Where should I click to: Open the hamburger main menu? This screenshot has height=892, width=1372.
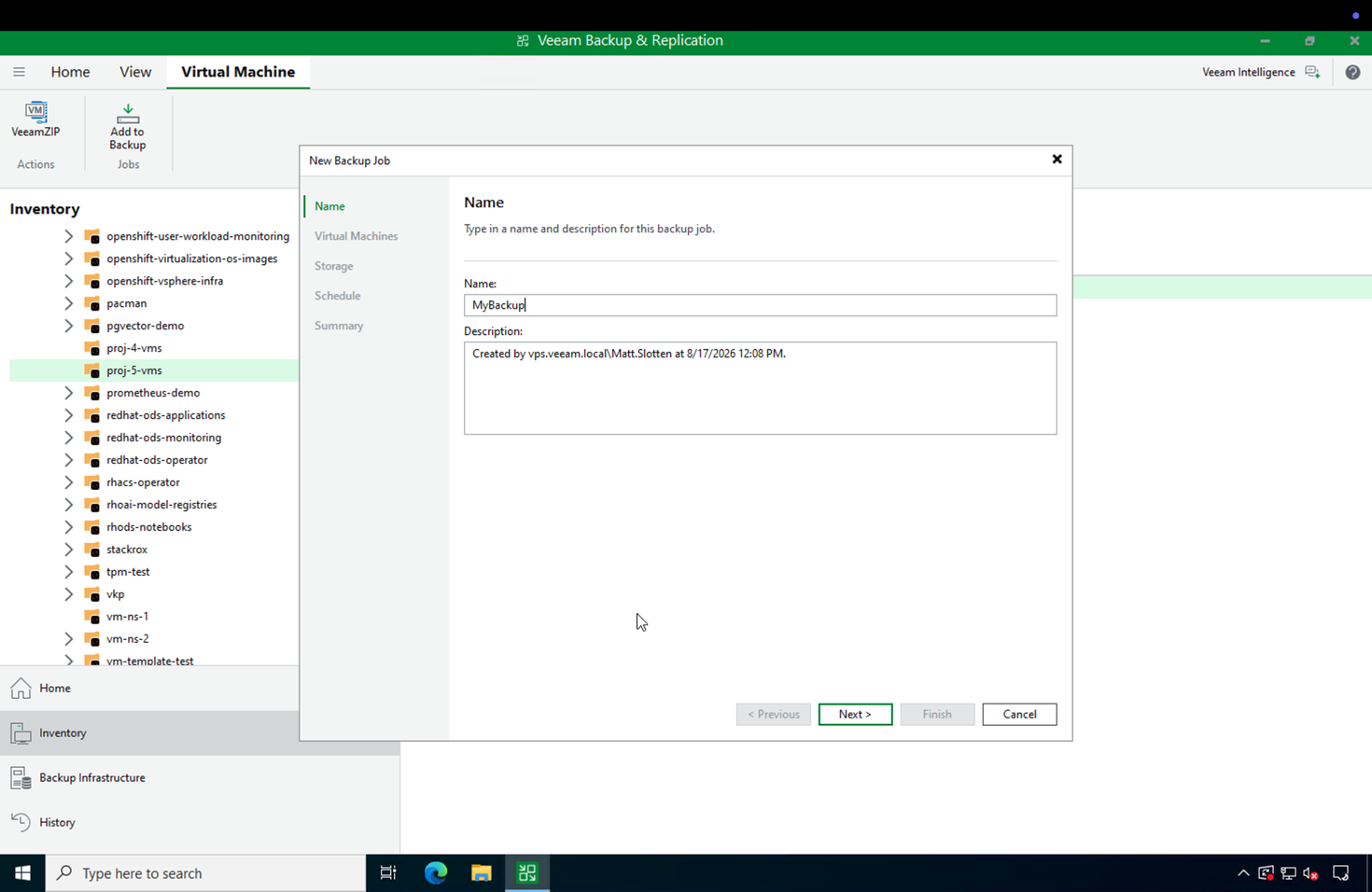click(x=19, y=72)
